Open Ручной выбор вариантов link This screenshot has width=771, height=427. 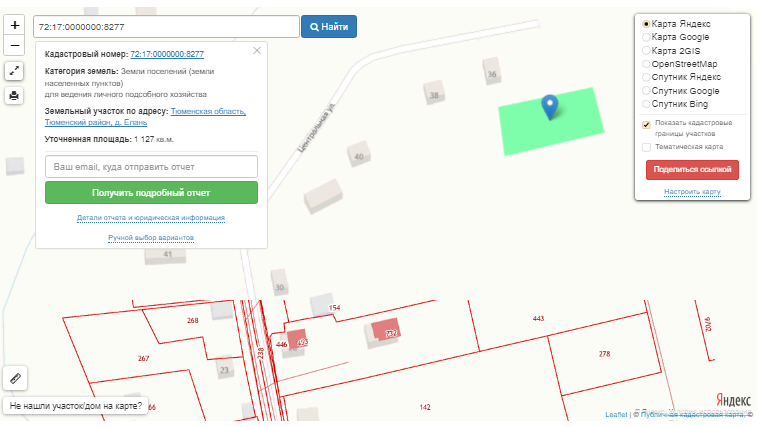click(151, 238)
